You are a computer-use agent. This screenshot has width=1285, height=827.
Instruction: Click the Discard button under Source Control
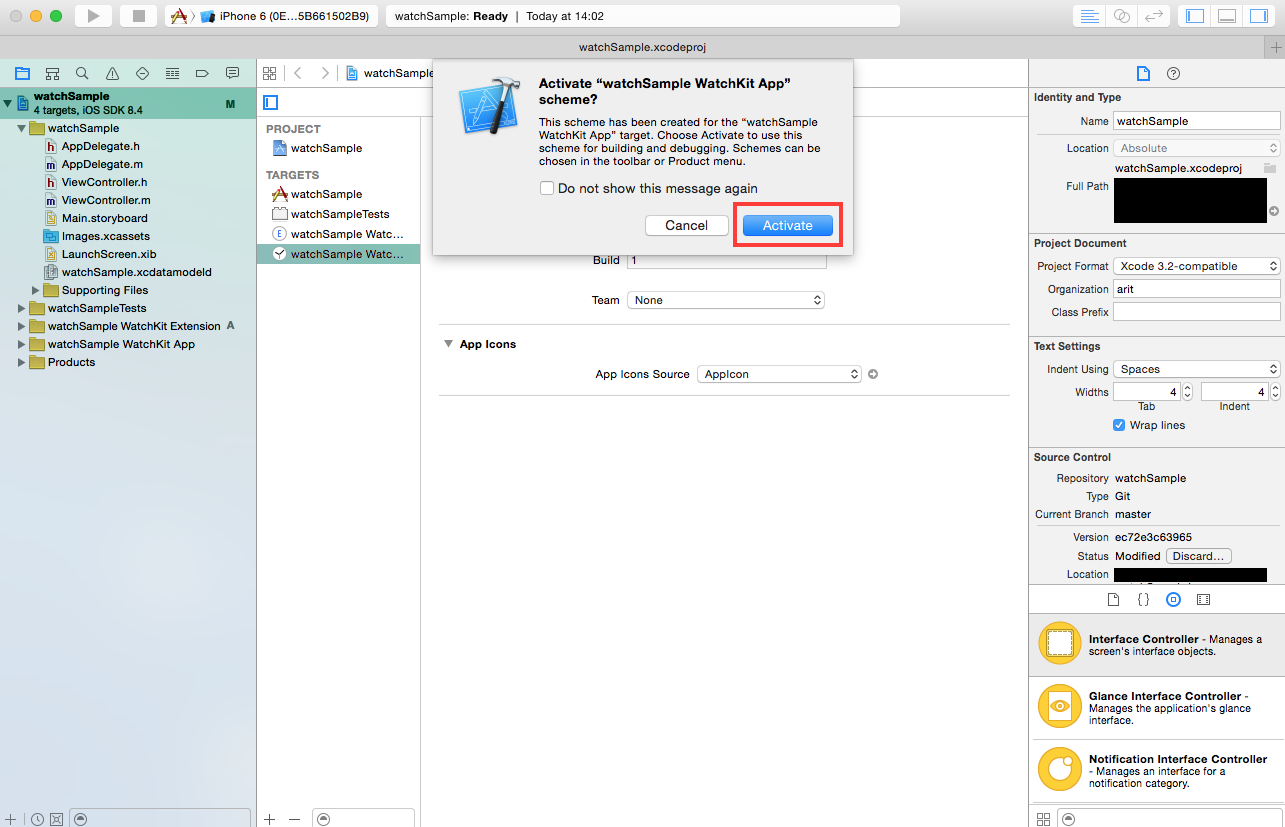[x=1199, y=556]
